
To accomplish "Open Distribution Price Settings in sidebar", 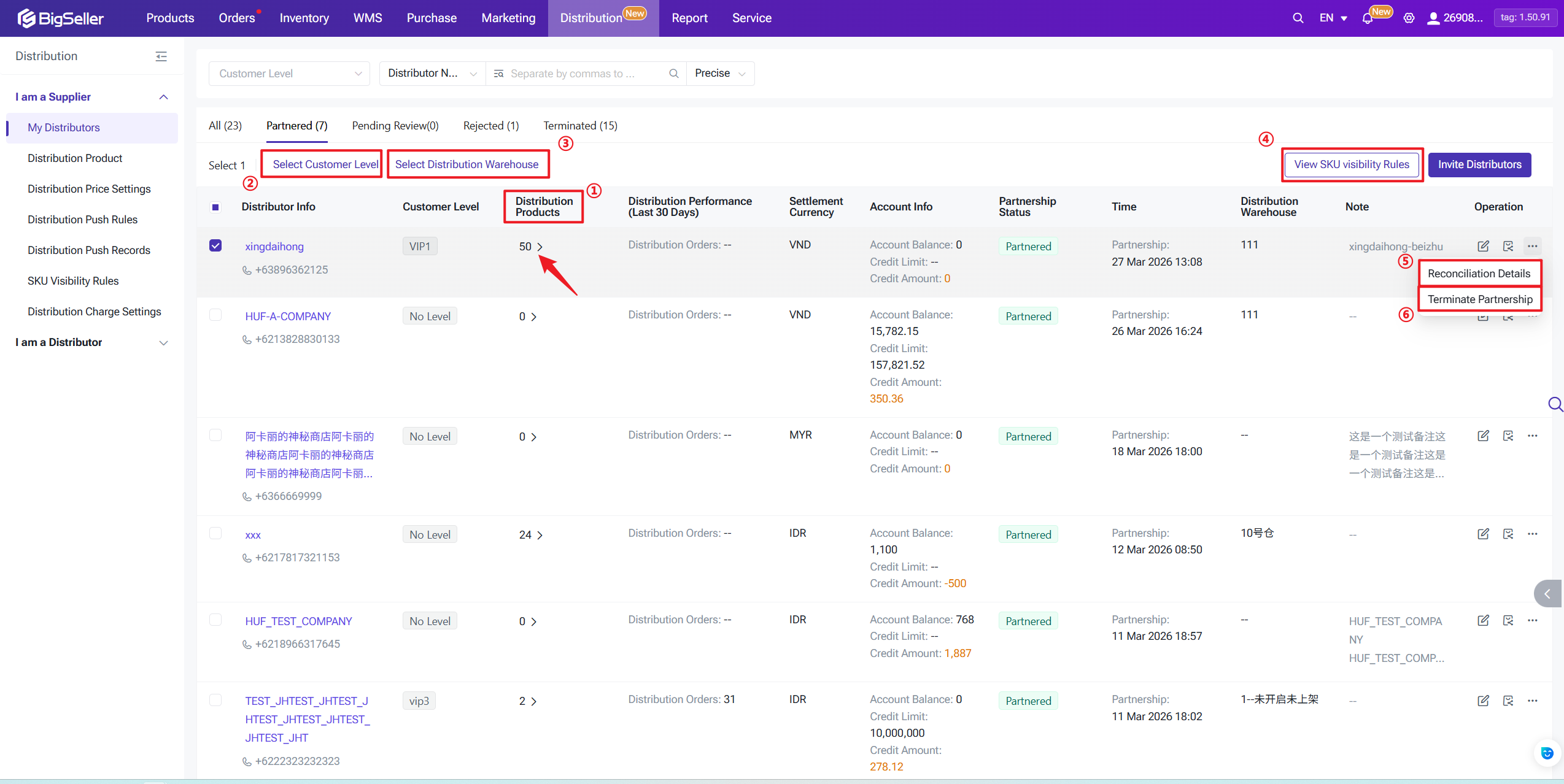I will coord(89,189).
